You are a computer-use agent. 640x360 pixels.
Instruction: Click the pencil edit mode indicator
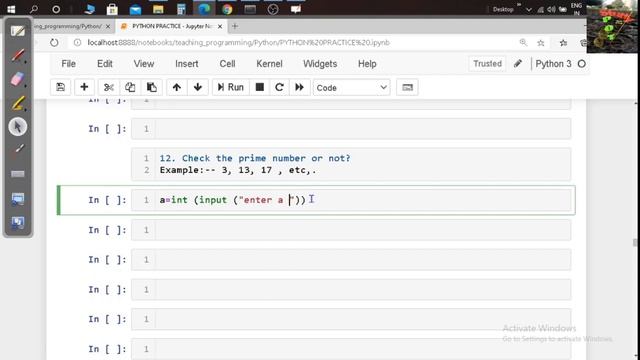tap(518, 64)
